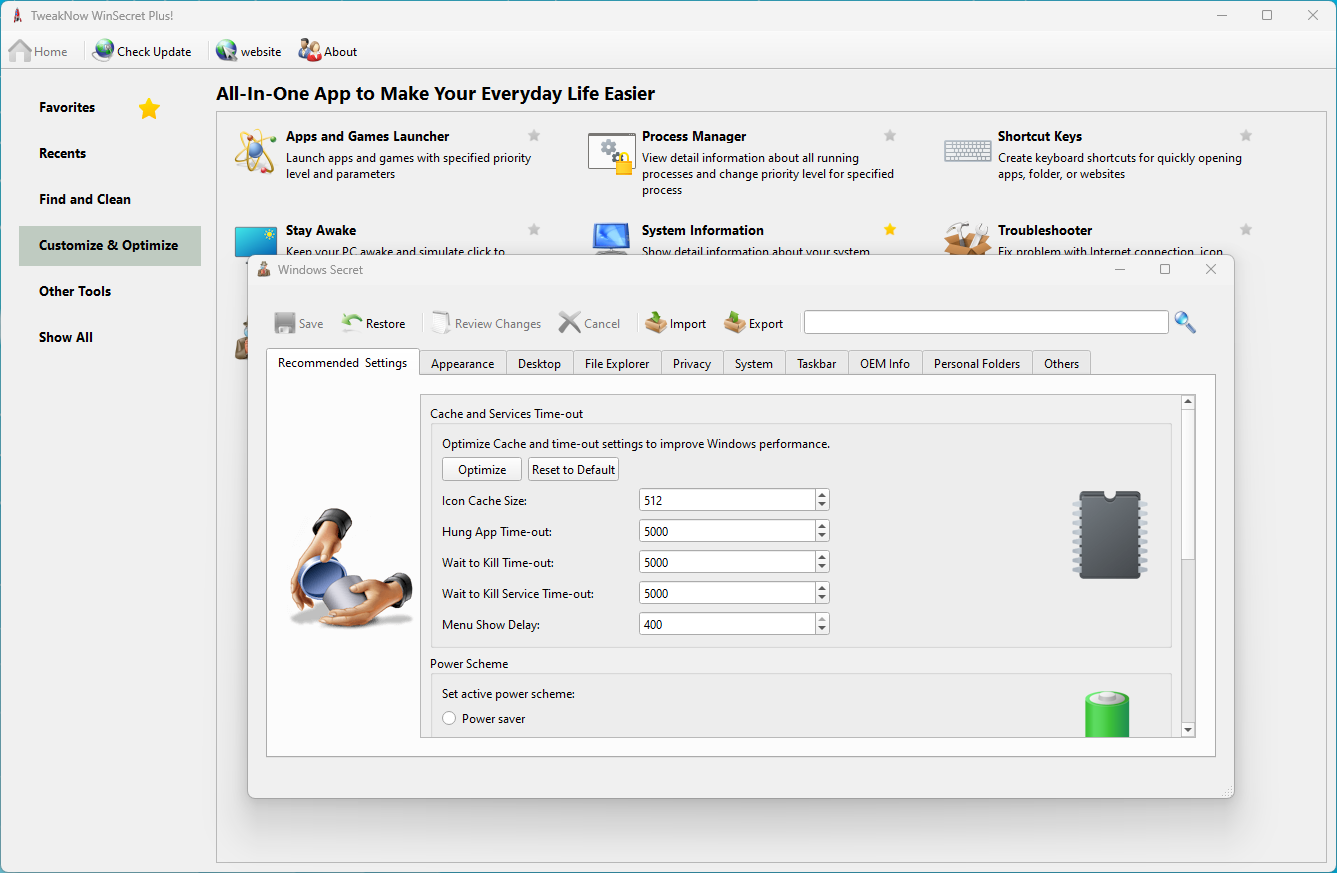Click settings panel scrollbar up arrow
This screenshot has height=873, width=1337.
pos(1188,402)
